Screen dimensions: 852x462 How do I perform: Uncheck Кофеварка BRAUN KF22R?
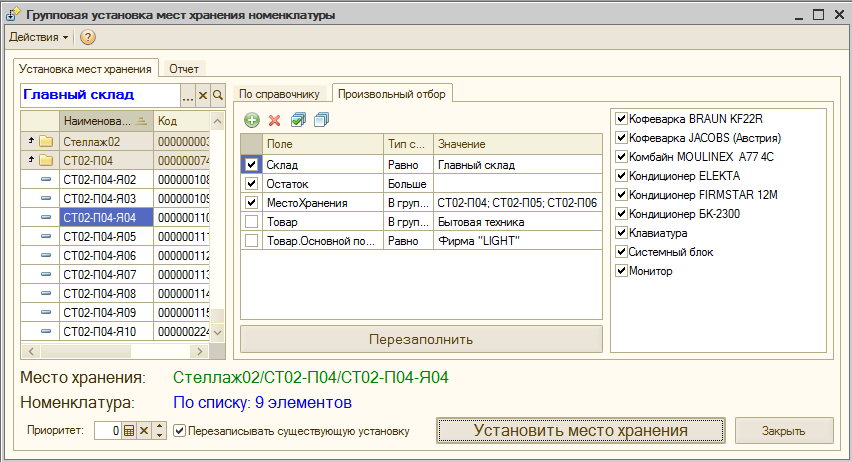coord(622,118)
